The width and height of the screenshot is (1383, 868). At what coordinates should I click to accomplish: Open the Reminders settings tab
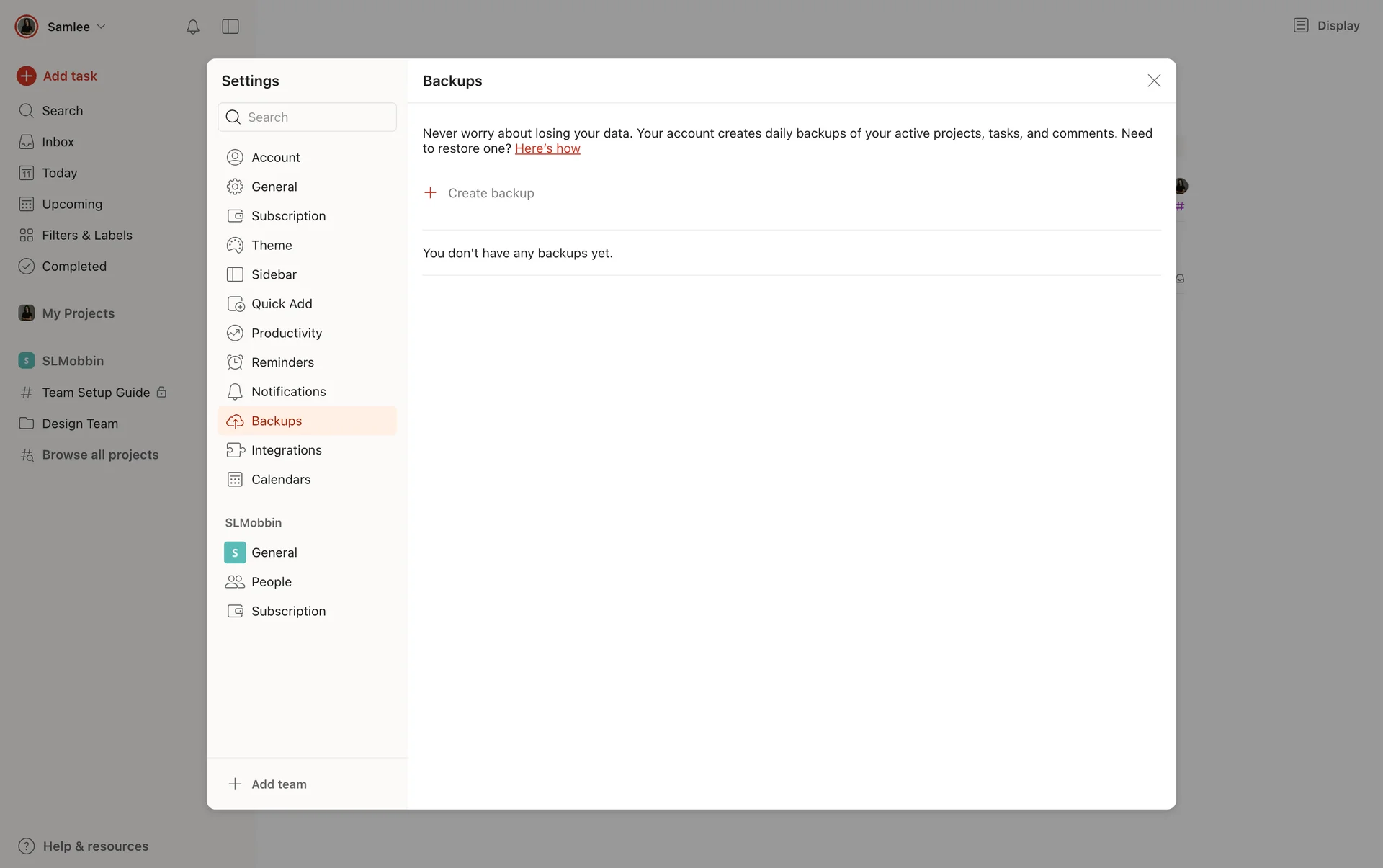click(282, 362)
